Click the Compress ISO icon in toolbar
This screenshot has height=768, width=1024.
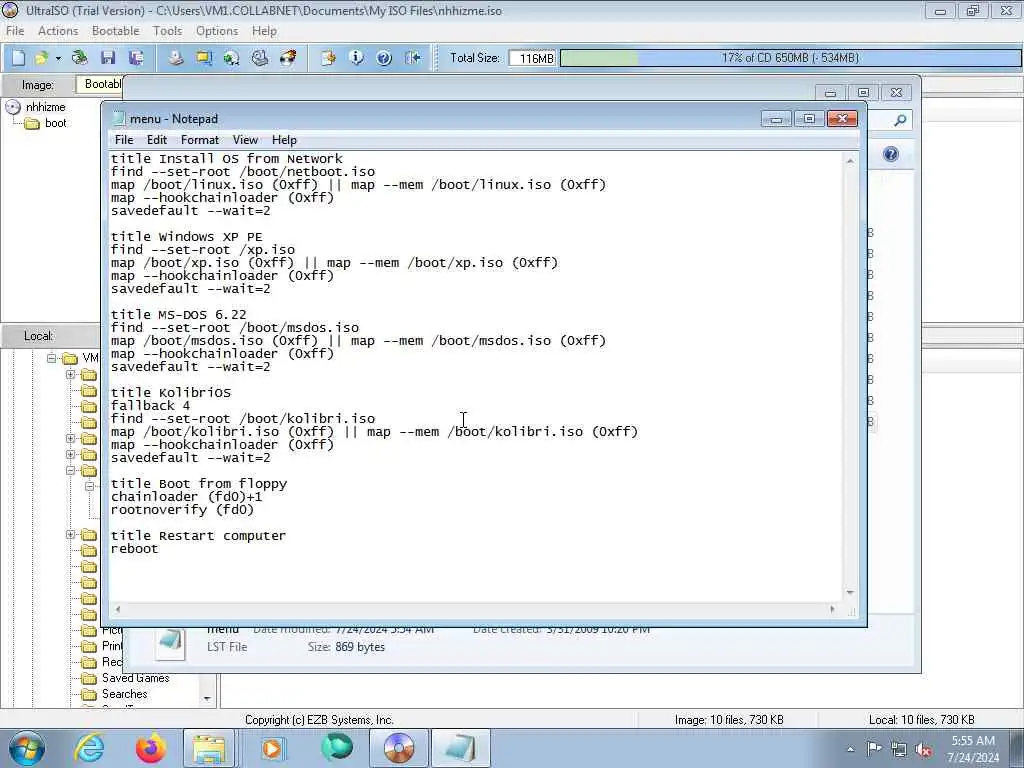(x=204, y=58)
